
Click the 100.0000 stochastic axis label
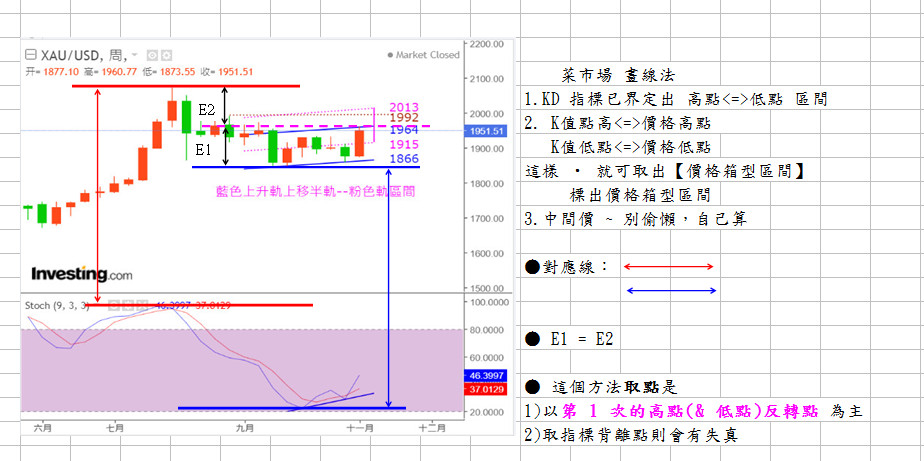487,302
